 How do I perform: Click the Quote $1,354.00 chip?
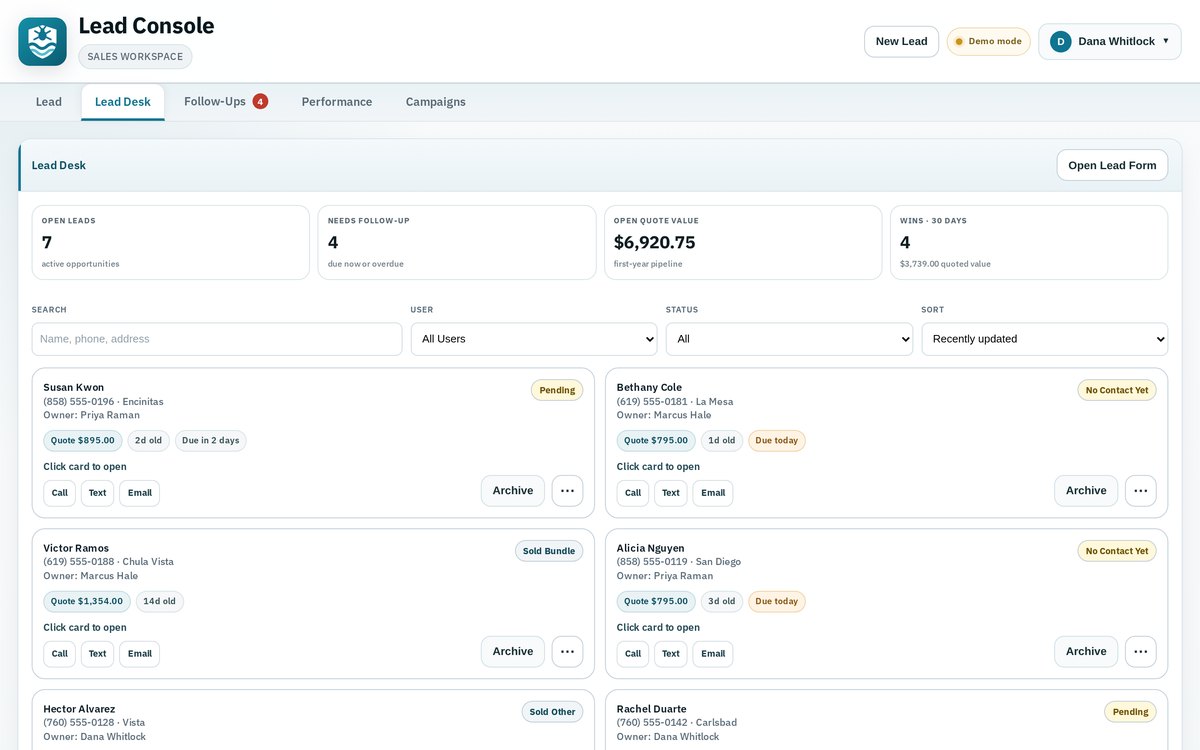pos(87,602)
